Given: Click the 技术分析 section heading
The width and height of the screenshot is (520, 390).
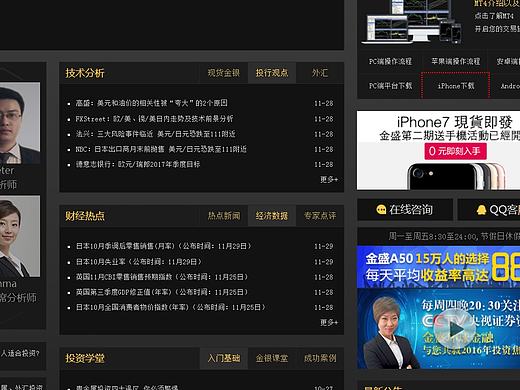Looking at the screenshot, I should tap(85, 73).
